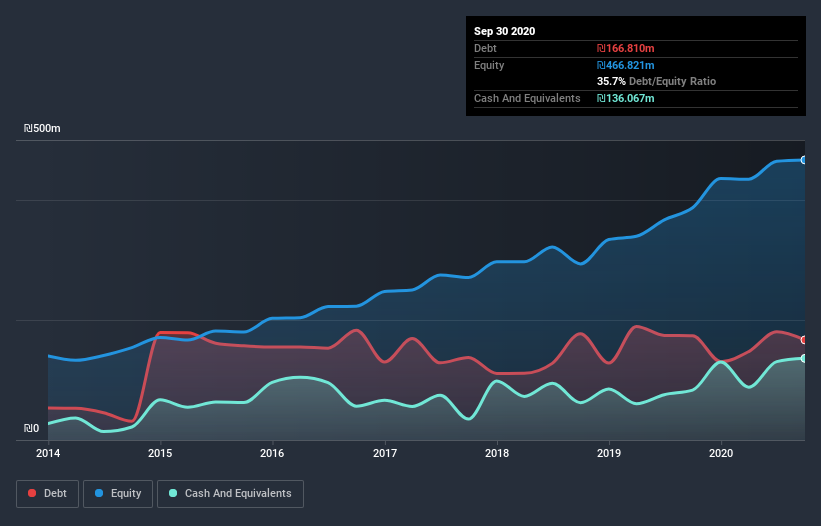Click the ₪136.067m cash value
Screen dimensions: 821x526
pos(626,98)
